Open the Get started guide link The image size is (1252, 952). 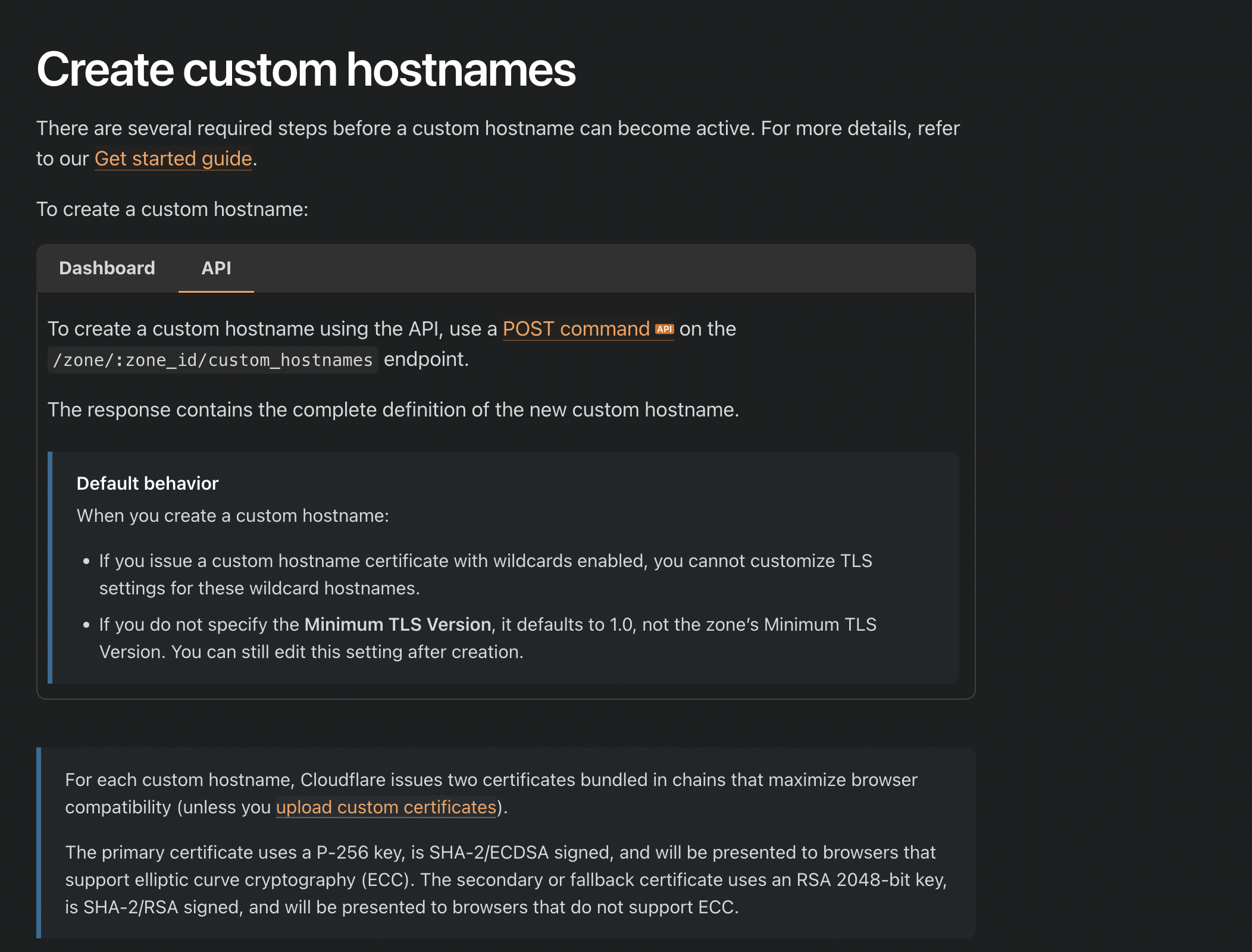(173, 159)
